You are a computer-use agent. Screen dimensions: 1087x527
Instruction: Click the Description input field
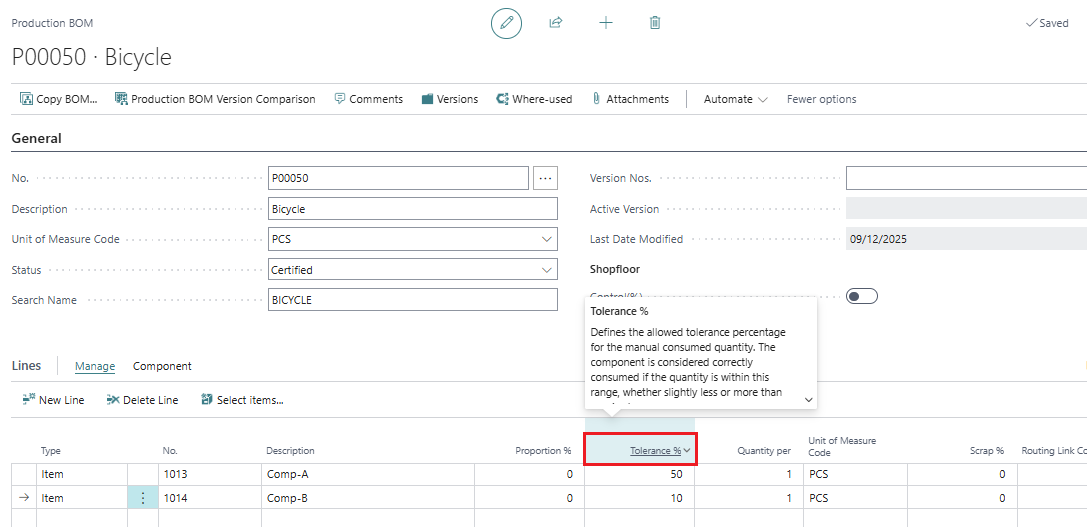[412, 210]
